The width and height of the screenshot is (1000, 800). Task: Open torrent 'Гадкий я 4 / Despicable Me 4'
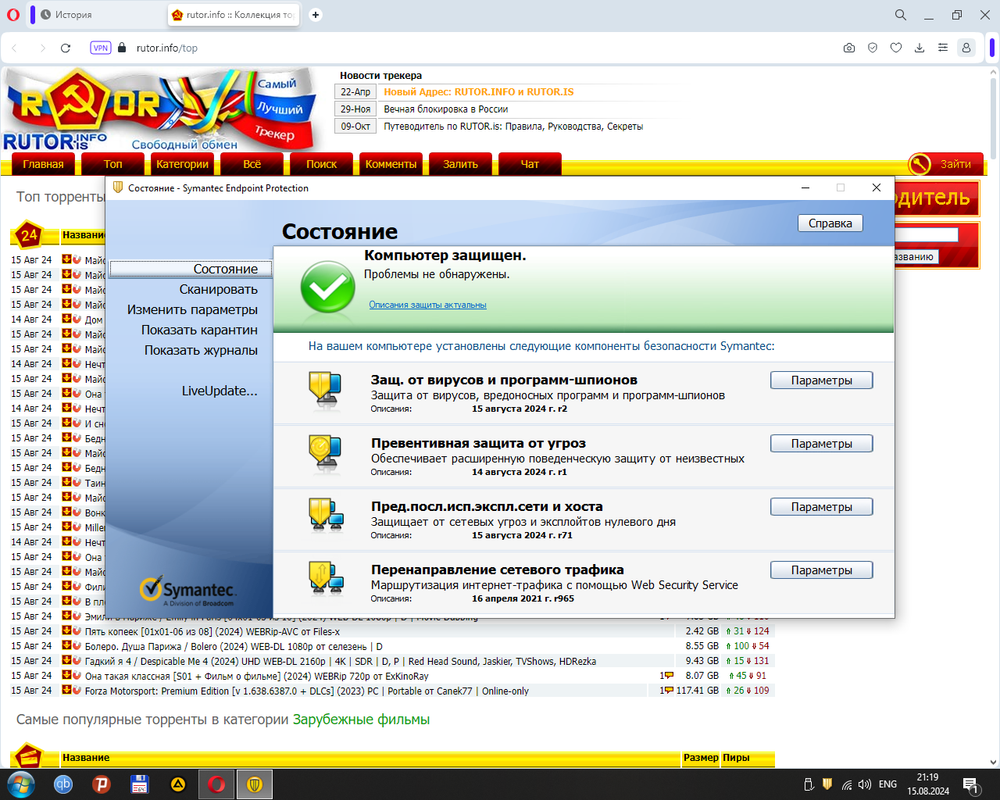coord(340,662)
